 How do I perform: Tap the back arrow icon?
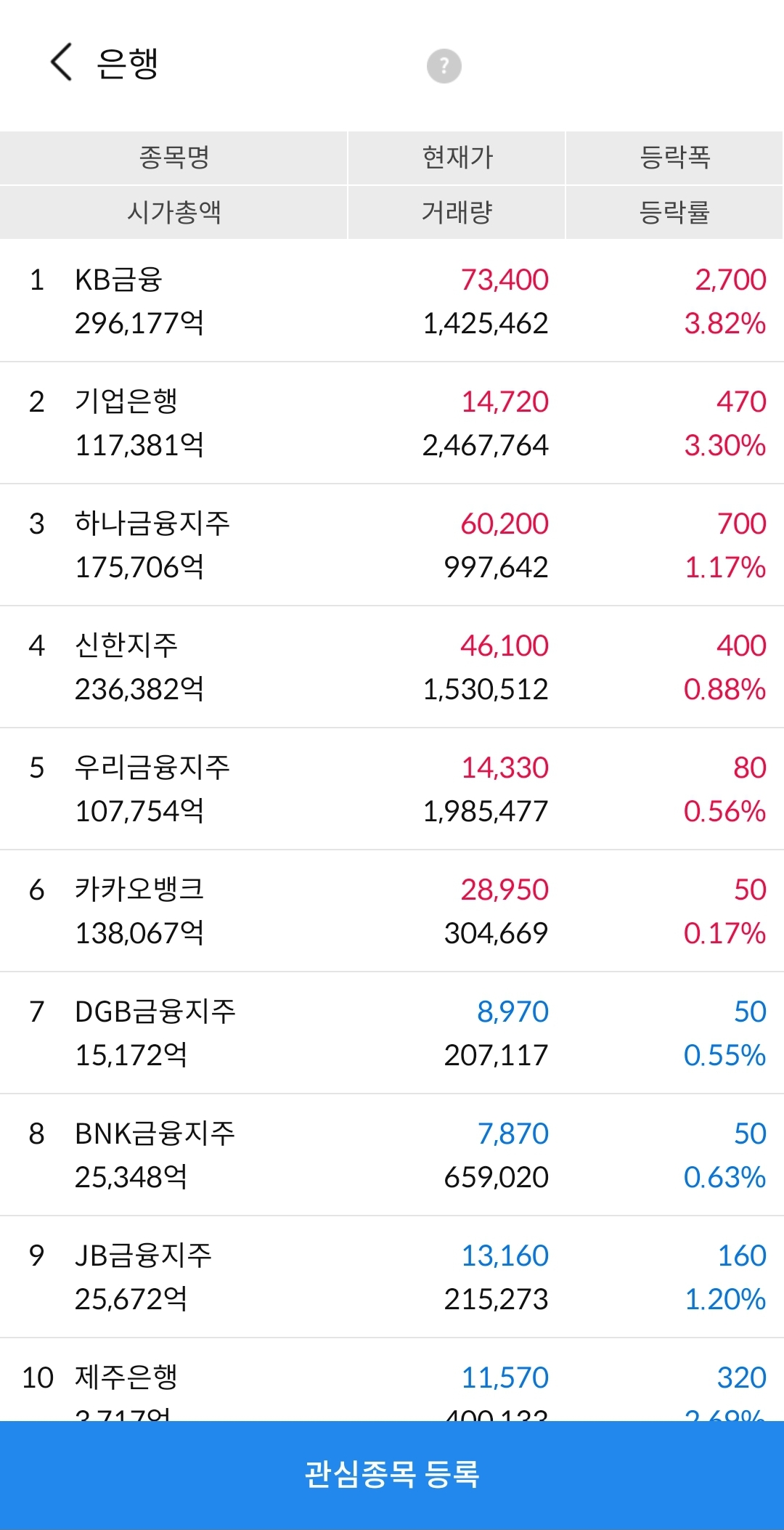click(62, 62)
